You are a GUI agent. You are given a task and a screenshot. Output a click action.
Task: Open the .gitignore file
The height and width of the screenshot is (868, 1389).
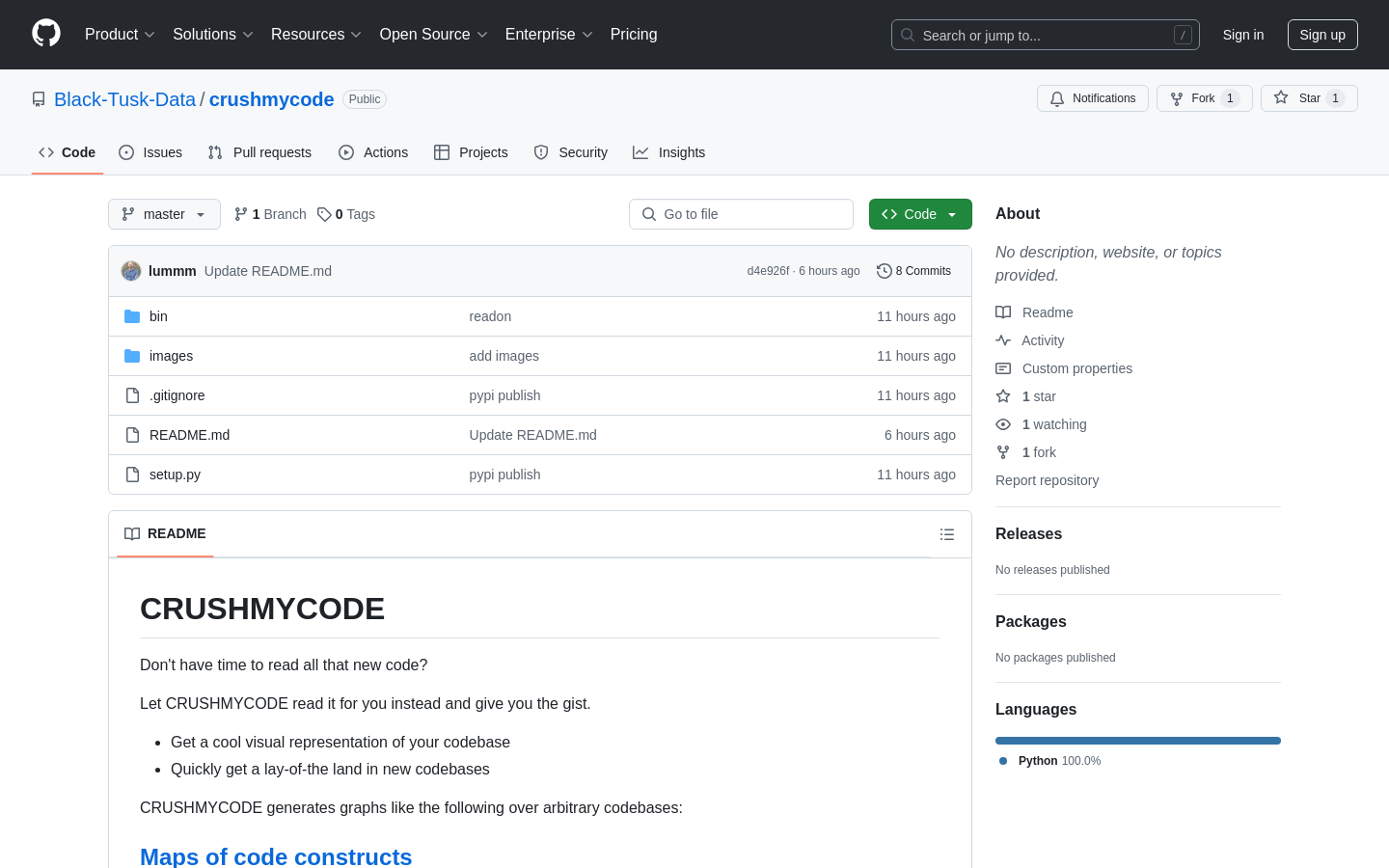click(177, 395)
